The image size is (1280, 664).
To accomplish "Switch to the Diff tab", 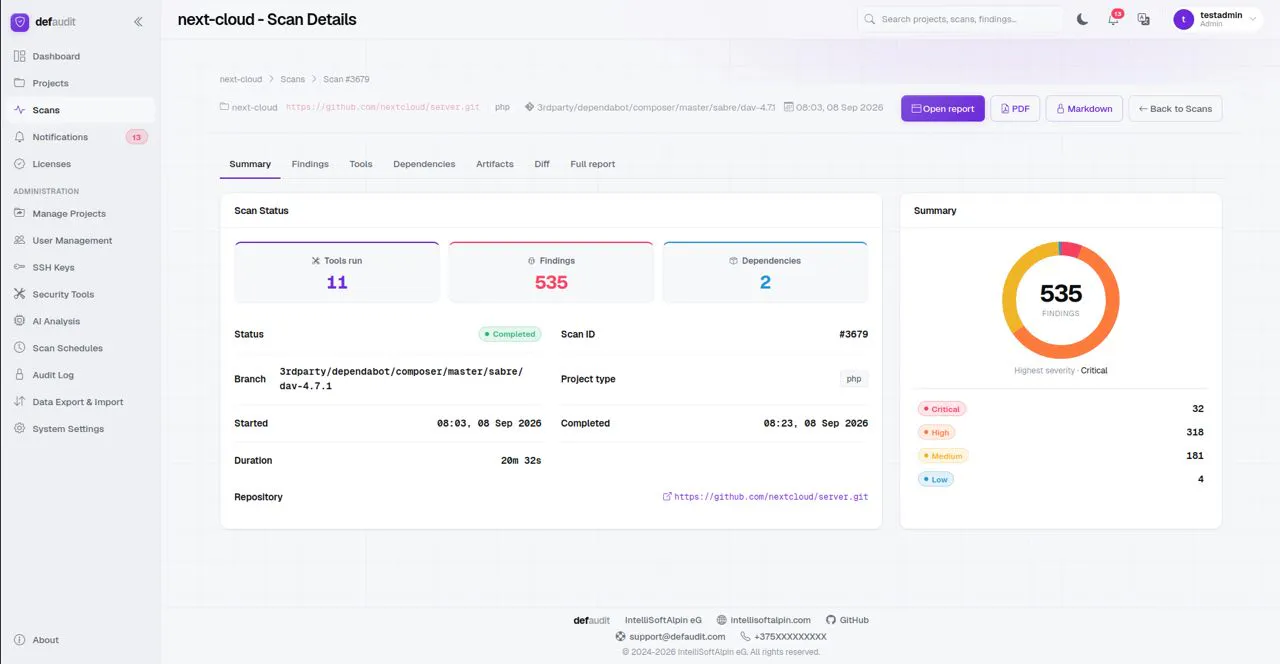I will pyautogui.click(x=542, y=164).
